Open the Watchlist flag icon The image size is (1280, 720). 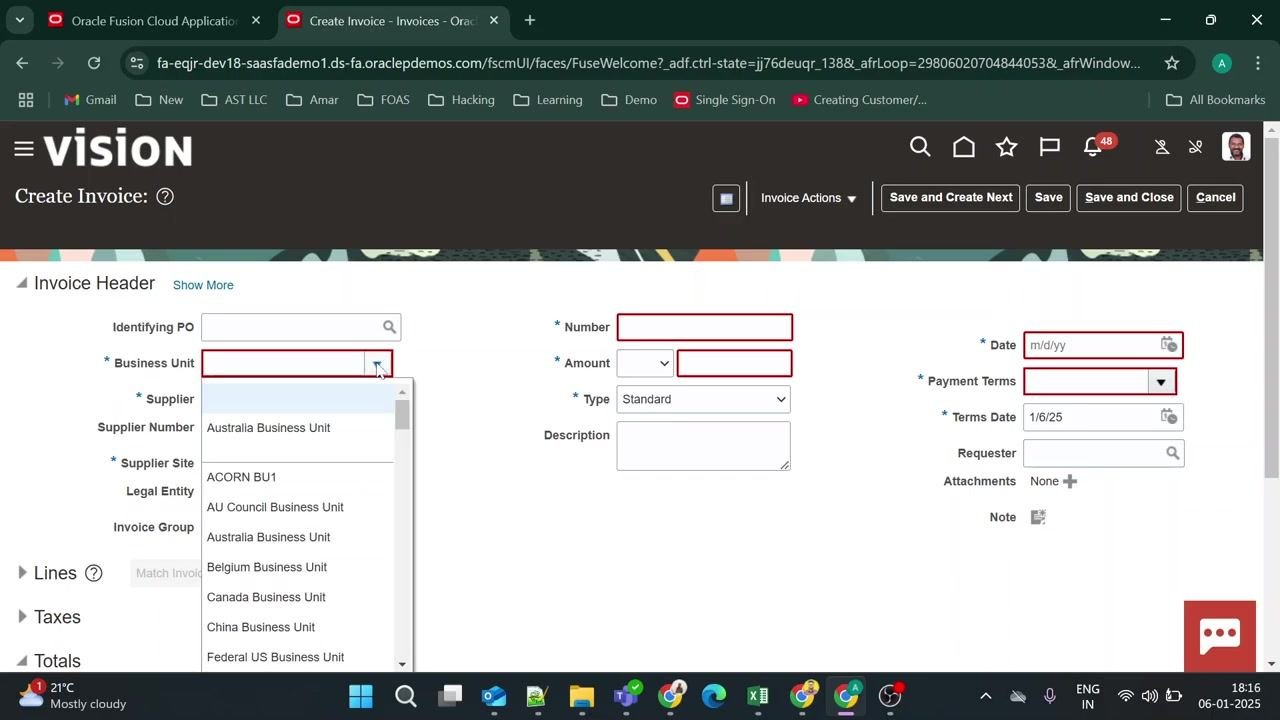point(1050,148)
